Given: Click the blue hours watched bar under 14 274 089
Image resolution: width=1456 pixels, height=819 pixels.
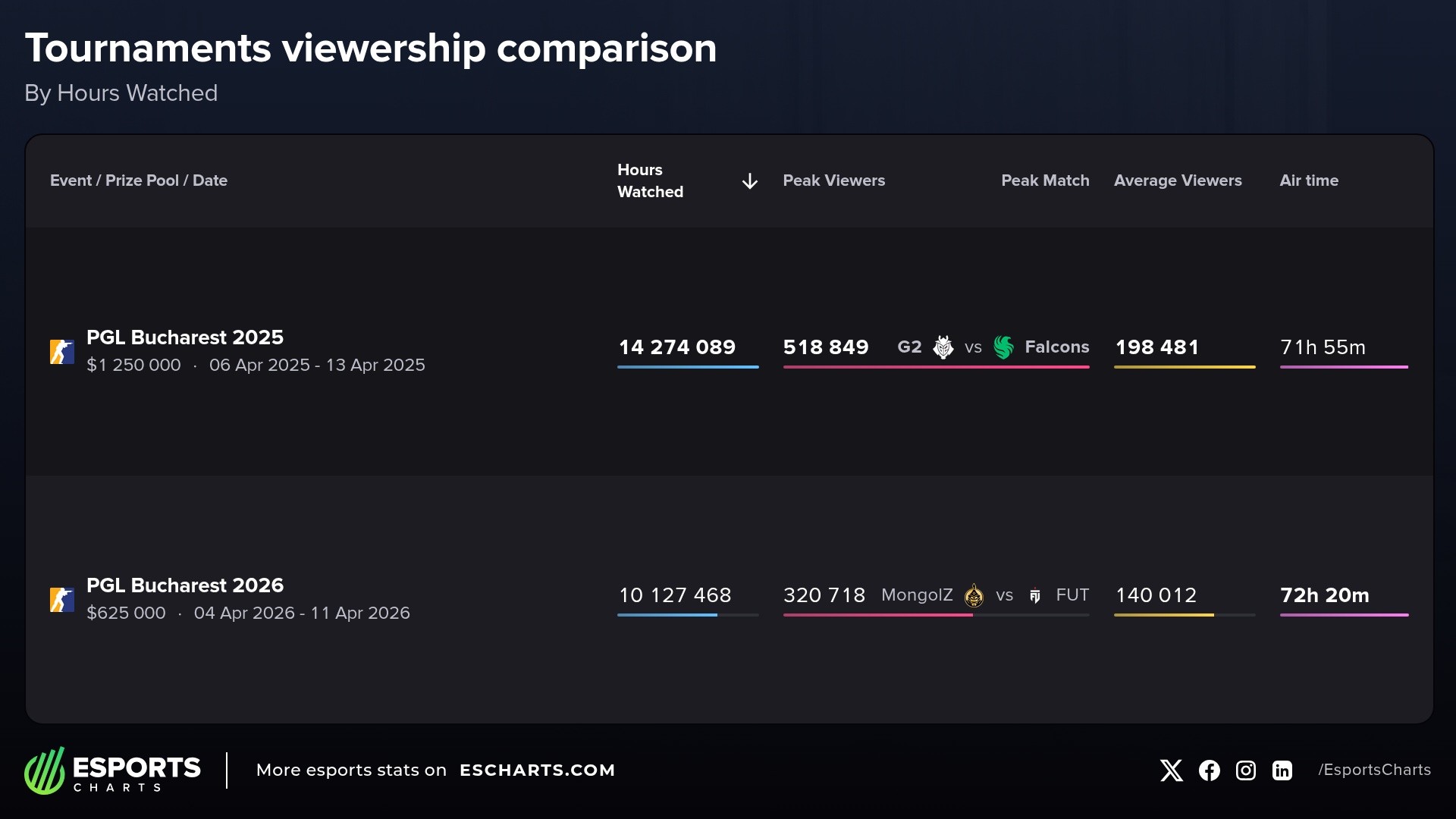Looking at the screenshot, I should pyautogui.click(x=688, y=367).
